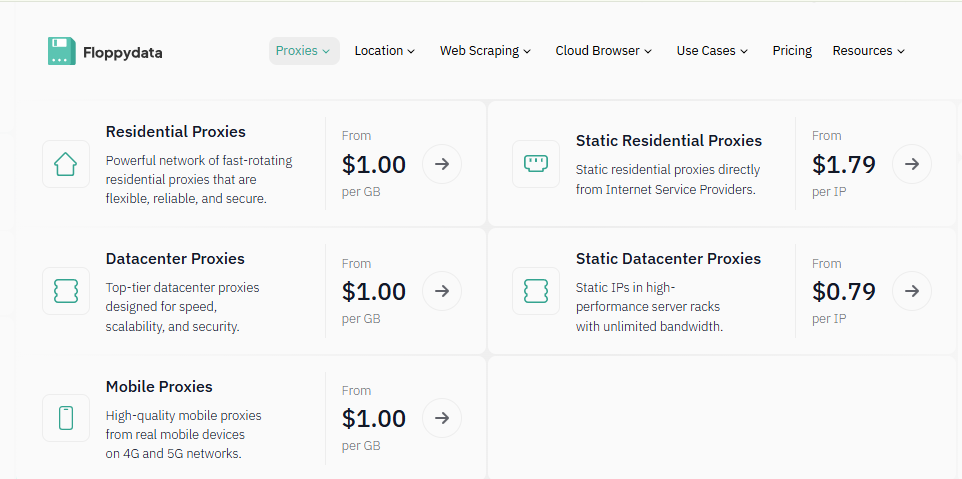
Task: Click arrow button beside $0.79 per IP
Action: [x=912, y=291]
